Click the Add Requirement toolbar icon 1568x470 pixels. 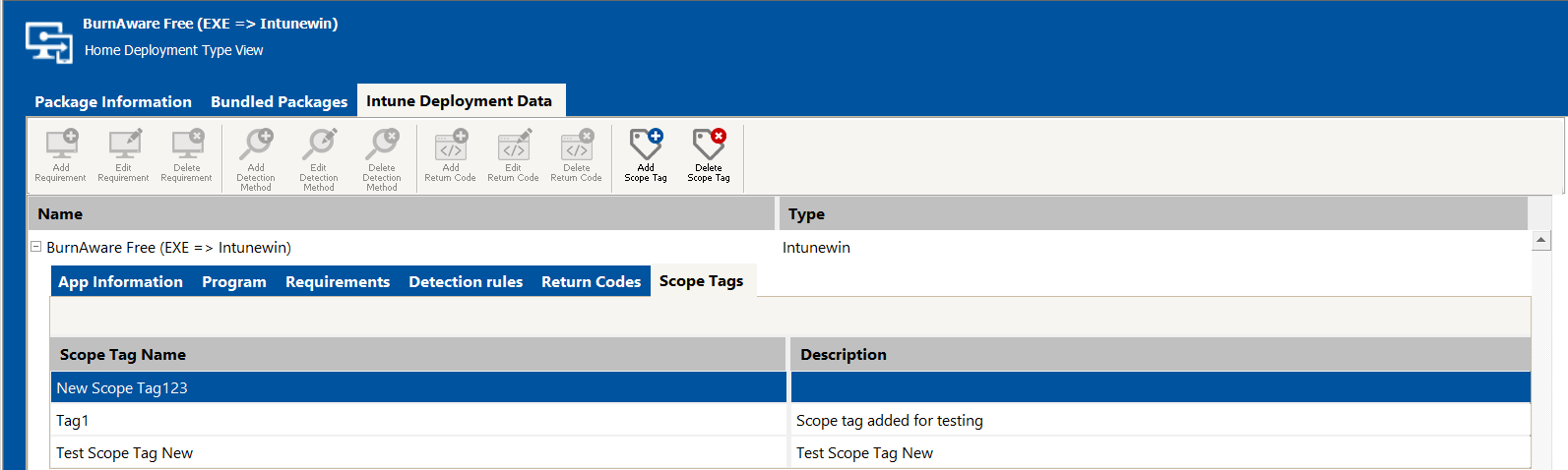tap(61, 146)
